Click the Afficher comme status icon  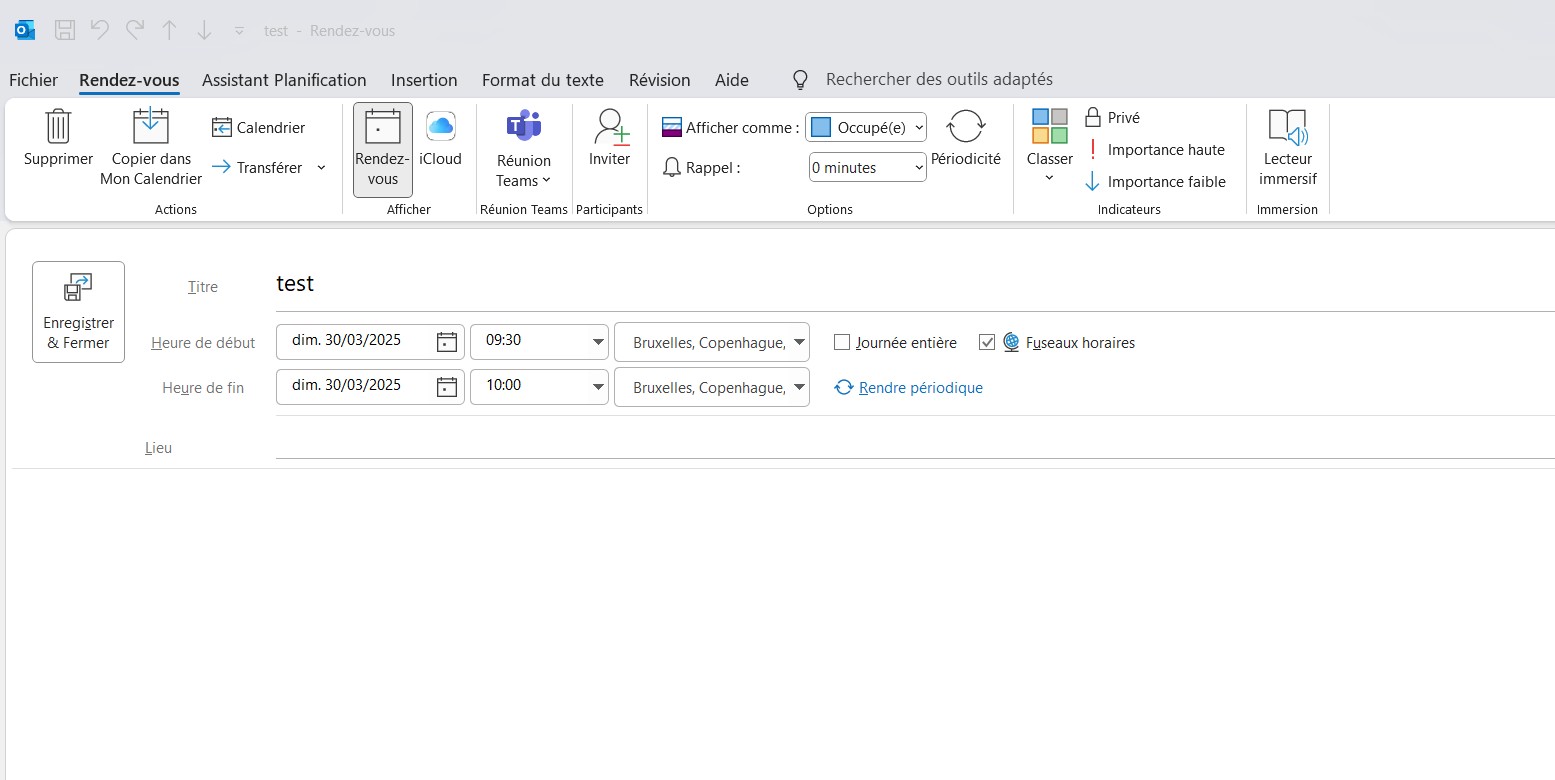point(671,128)
